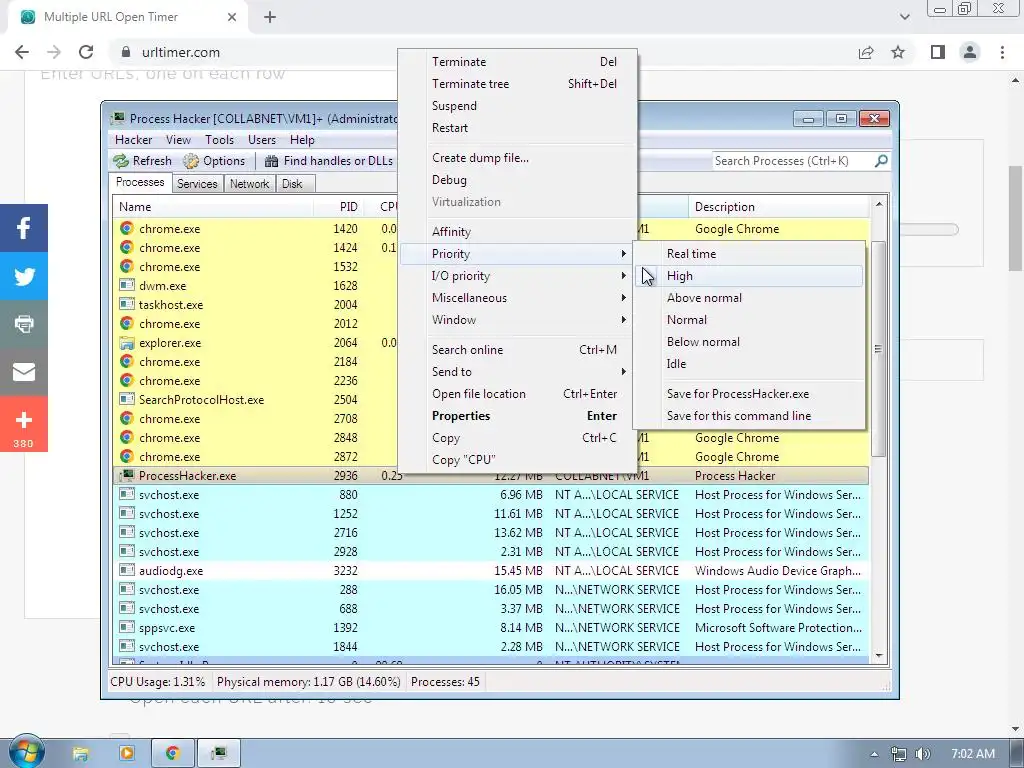Image resolution: width=1024 pixels, height=768 pixels.
Task: Click Find handles or DLLs binoculars
Action: 272,161
